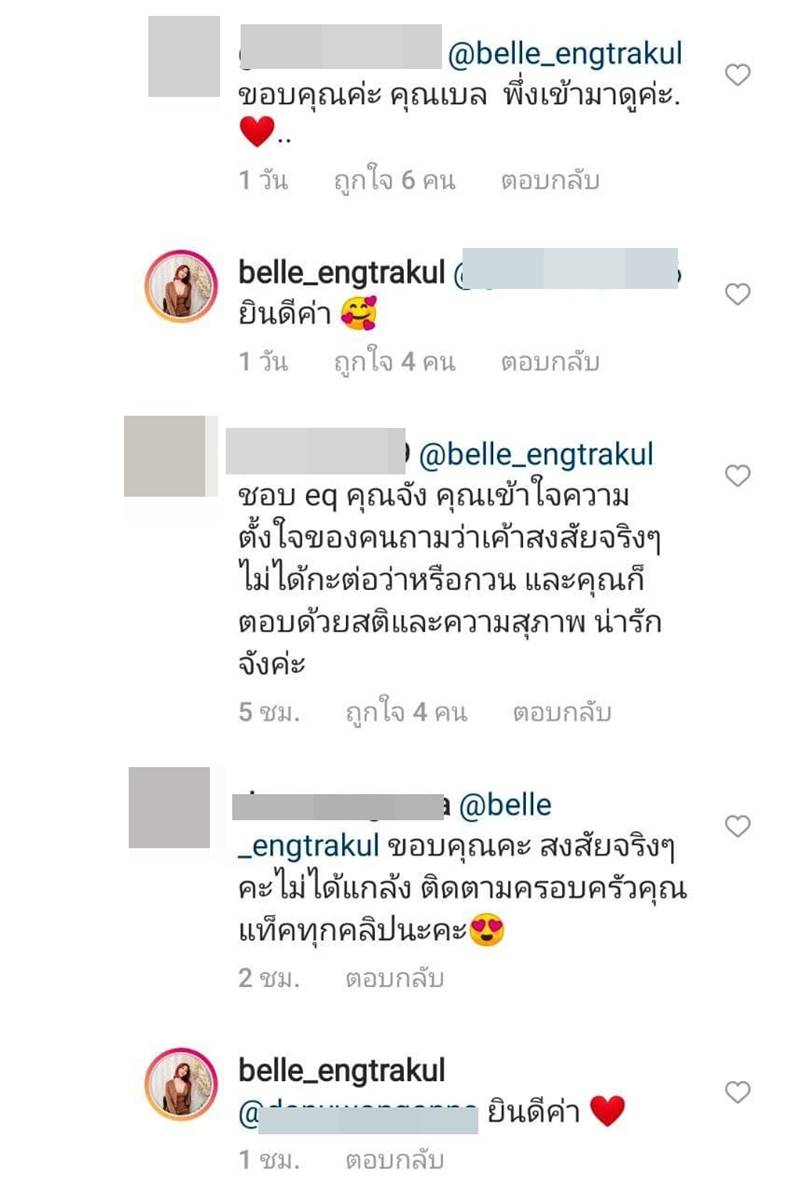800x1193 pixels.
Task: Like the comment saying สงสัยจริงๆ
Action: pos(737,826)
